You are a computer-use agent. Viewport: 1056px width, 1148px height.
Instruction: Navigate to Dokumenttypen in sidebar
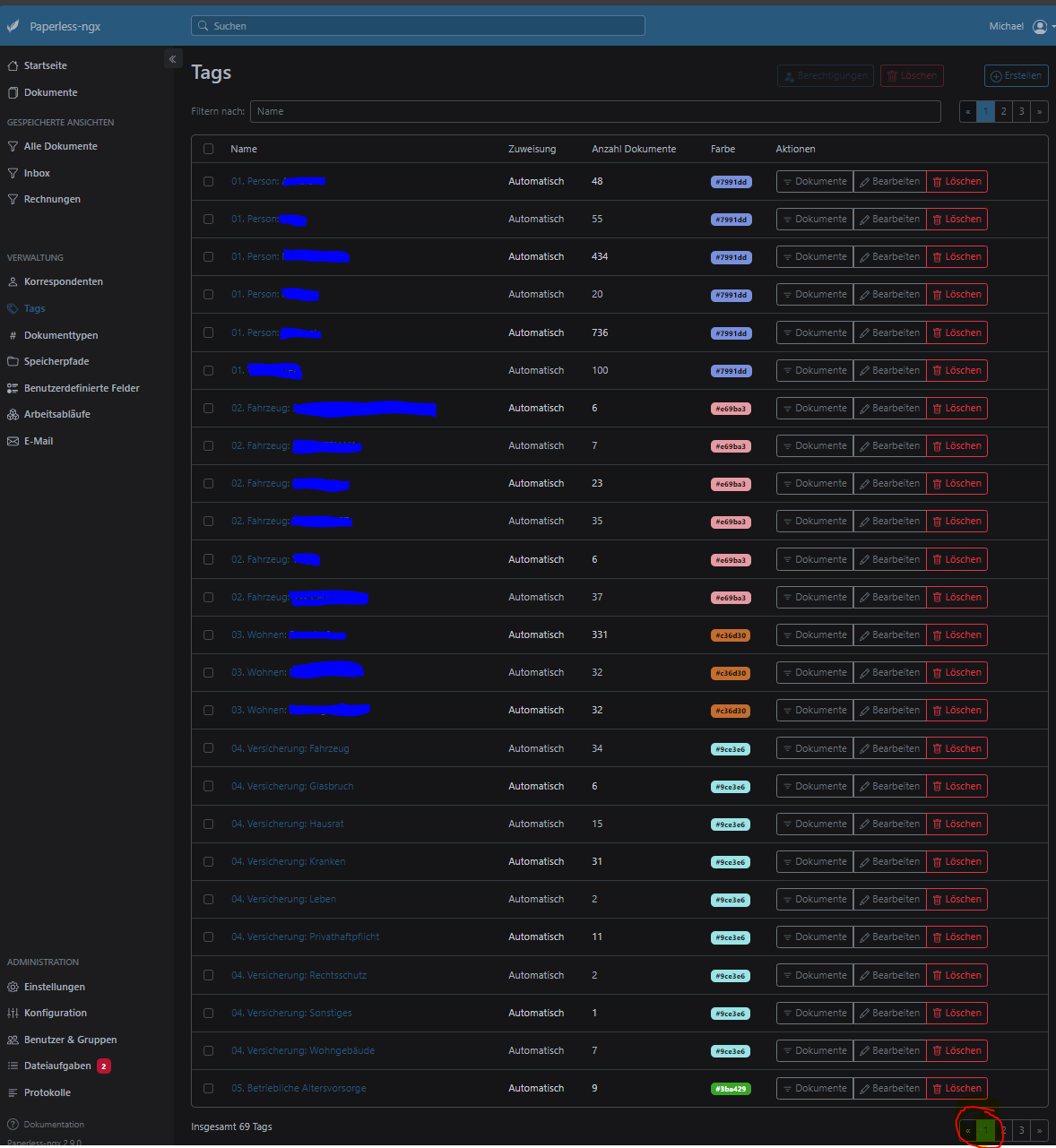click(61, 335)
